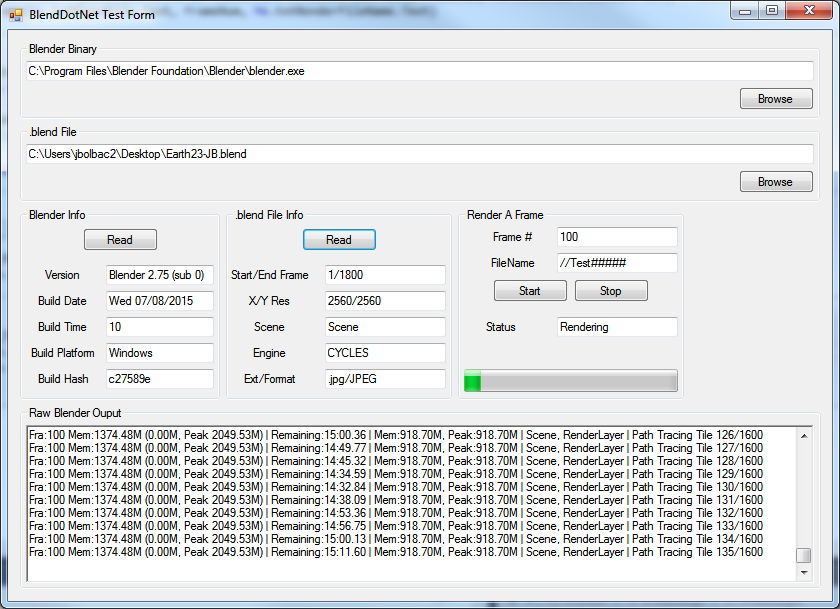Viewport: 840px width, 609px height.
Task: Minimize the BlendDotNet Test Form window
Action: tap(745, 11)
